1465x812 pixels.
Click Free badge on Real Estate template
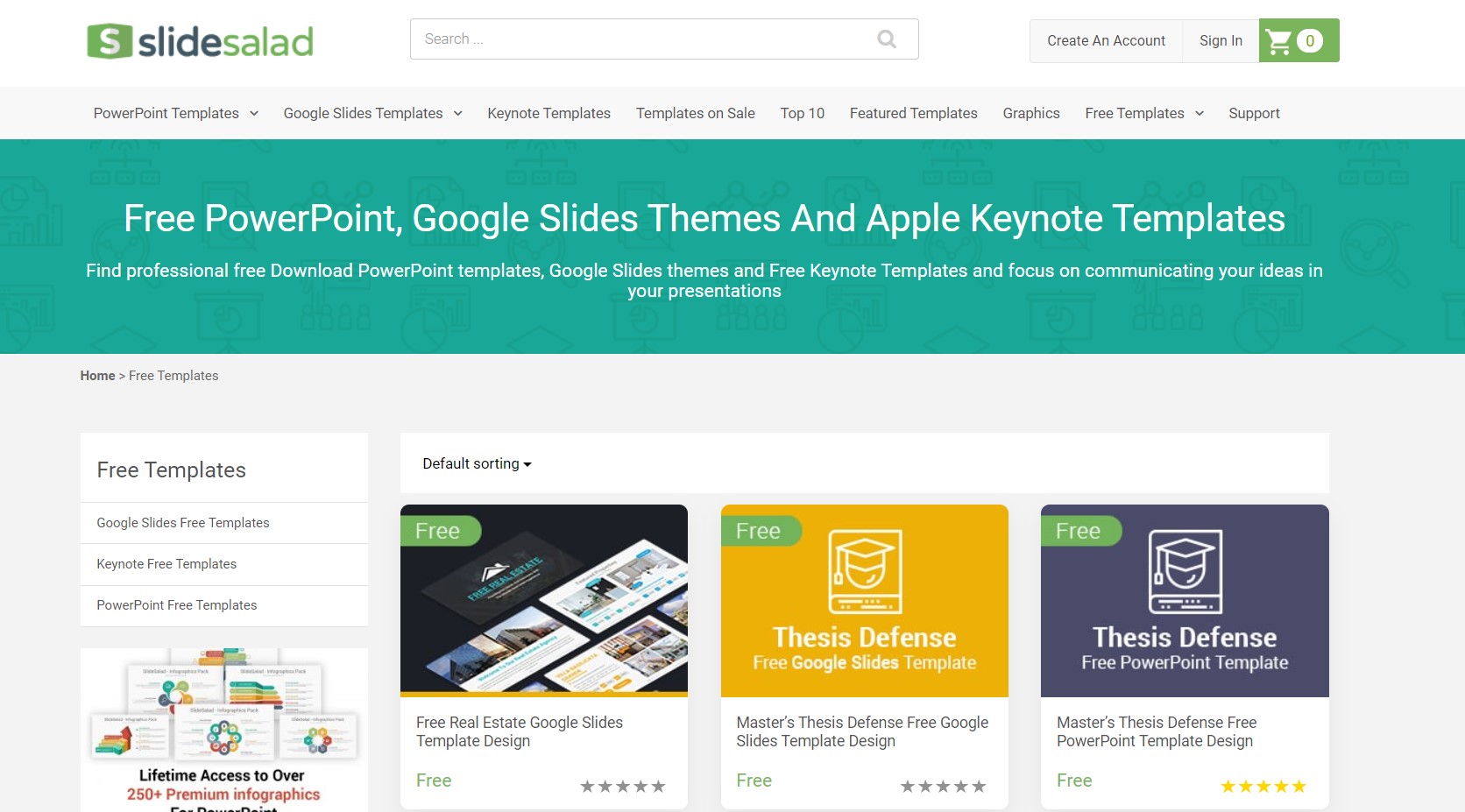[x=441, y=531]
